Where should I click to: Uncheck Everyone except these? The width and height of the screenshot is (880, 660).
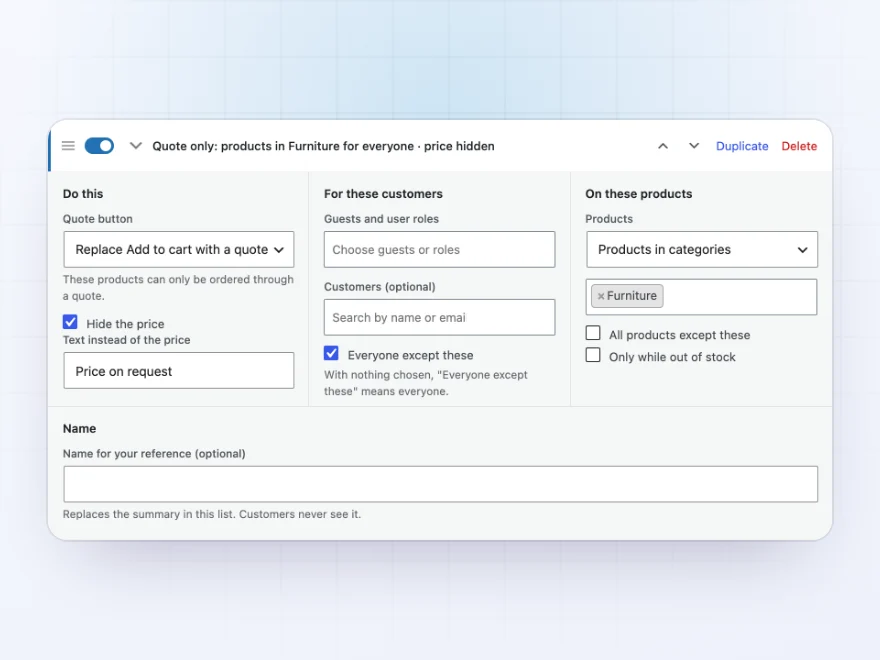point(331,353)
